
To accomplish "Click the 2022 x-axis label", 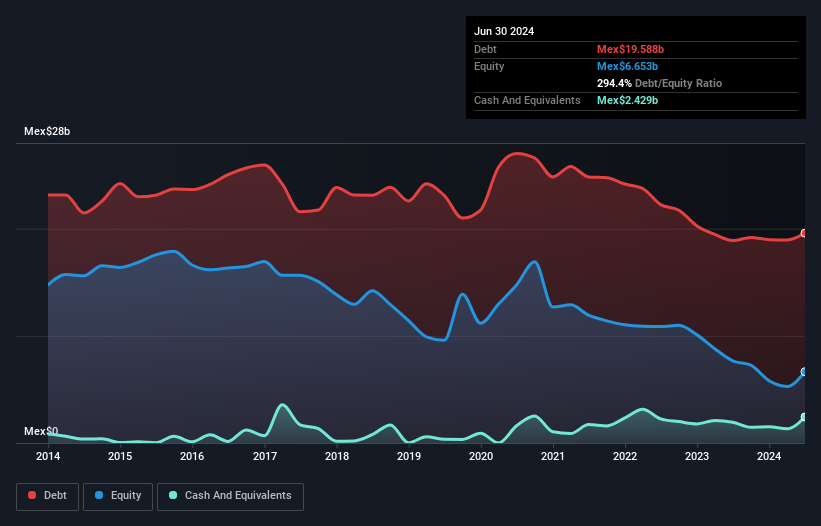I will click(625, 456).
